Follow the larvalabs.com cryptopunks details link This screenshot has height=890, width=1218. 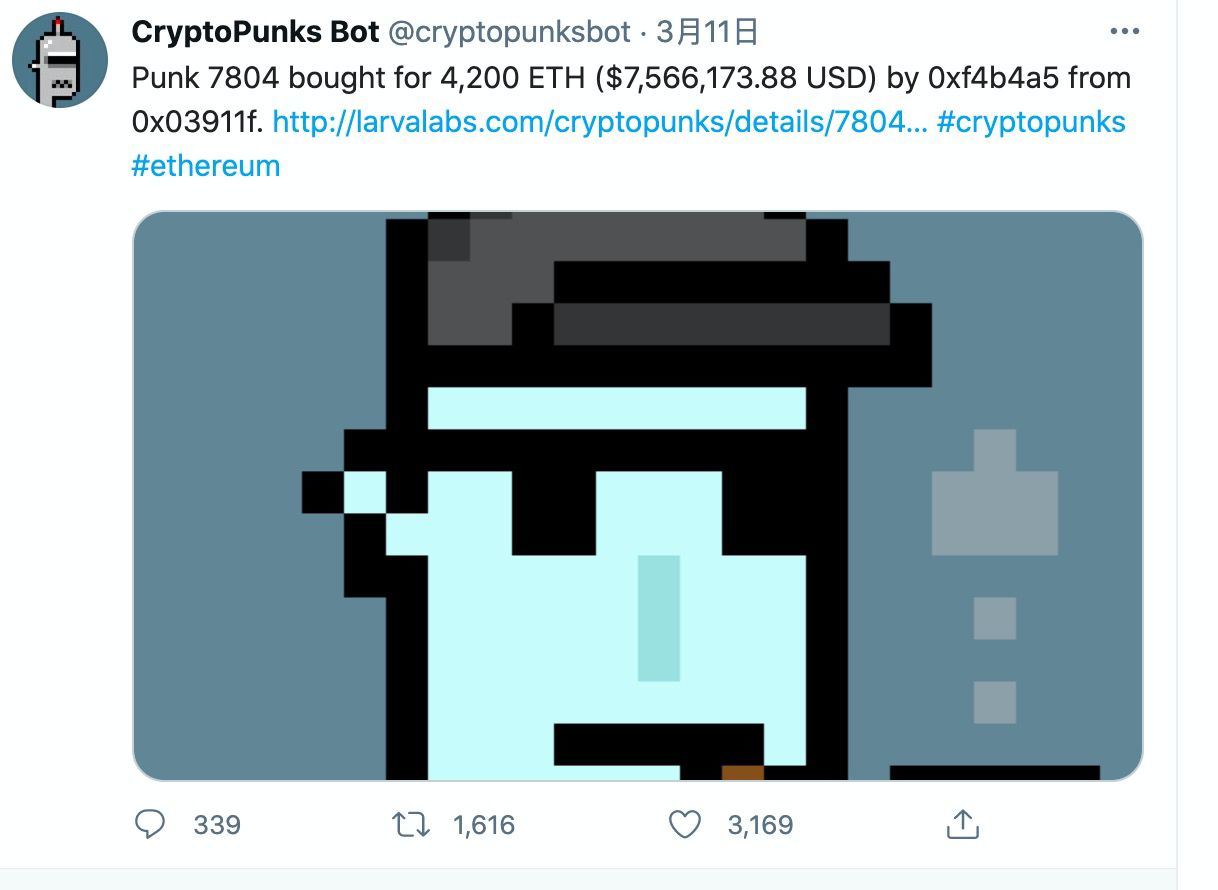point(600,122)
